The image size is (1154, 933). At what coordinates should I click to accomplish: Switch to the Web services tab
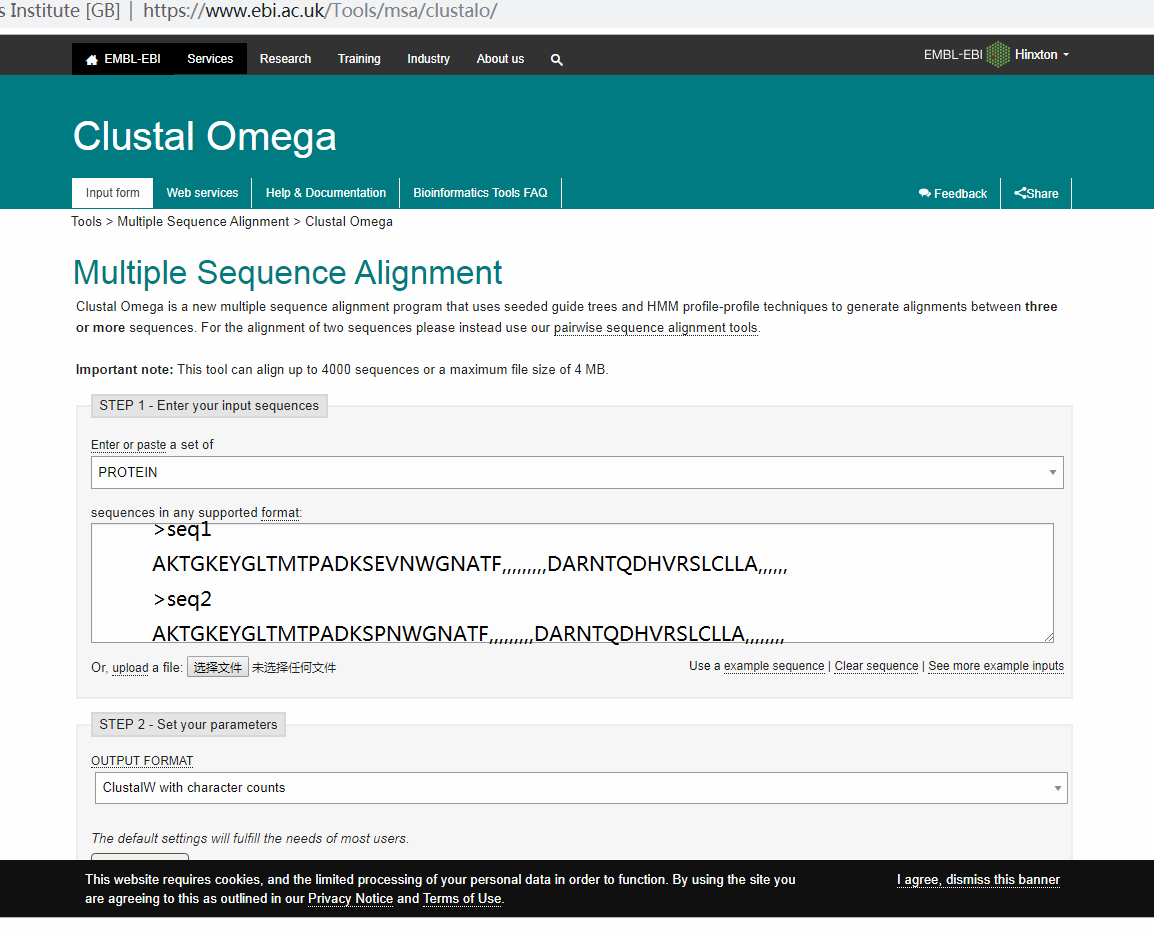click(x=202, y=193)
